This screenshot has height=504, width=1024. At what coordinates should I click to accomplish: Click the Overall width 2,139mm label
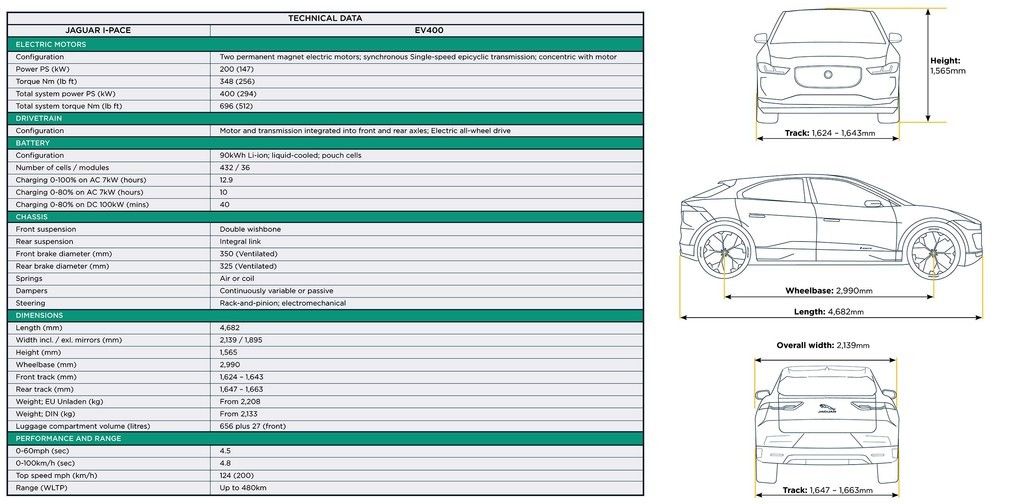click(x=822, y=345)
